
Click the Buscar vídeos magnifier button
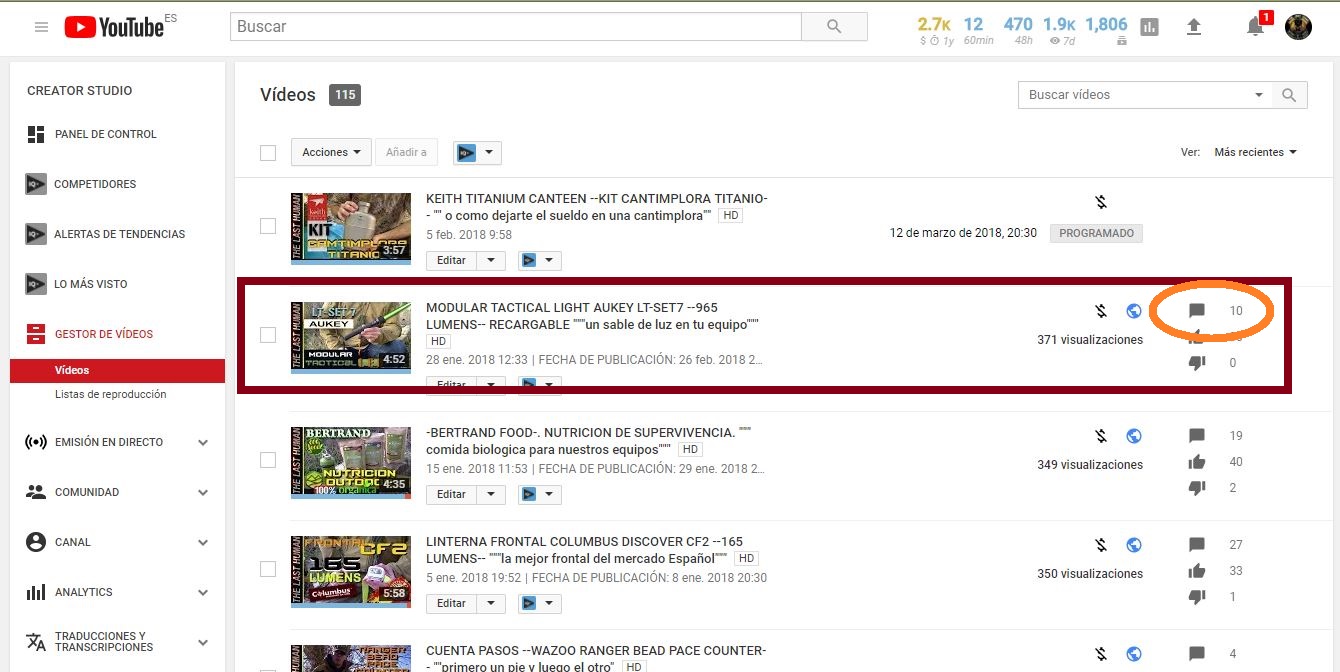click(1289, 95)
